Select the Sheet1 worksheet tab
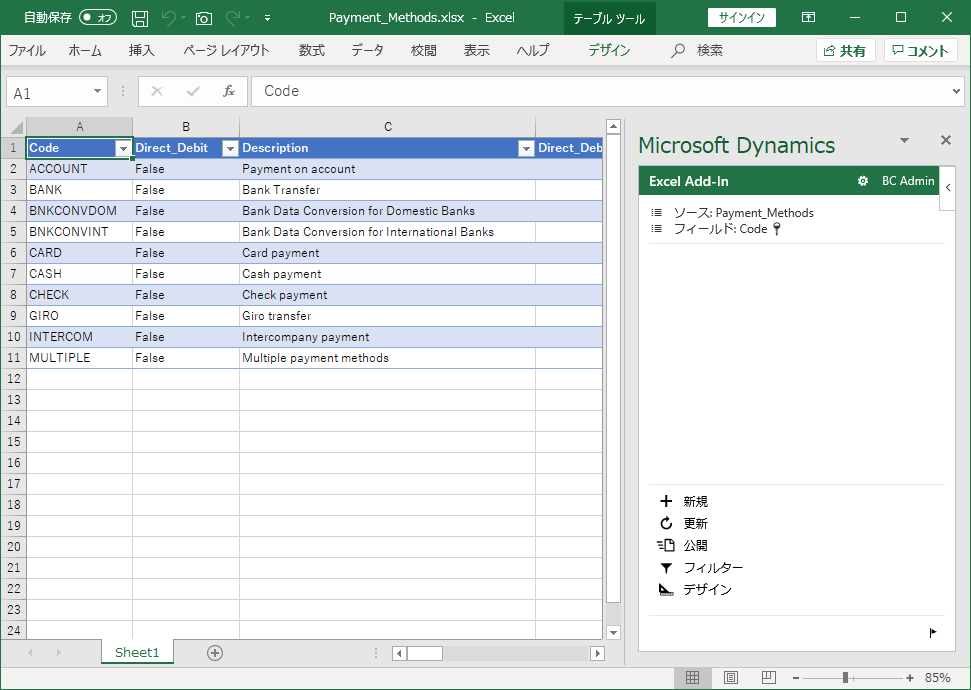 click(x=137, y=652)
